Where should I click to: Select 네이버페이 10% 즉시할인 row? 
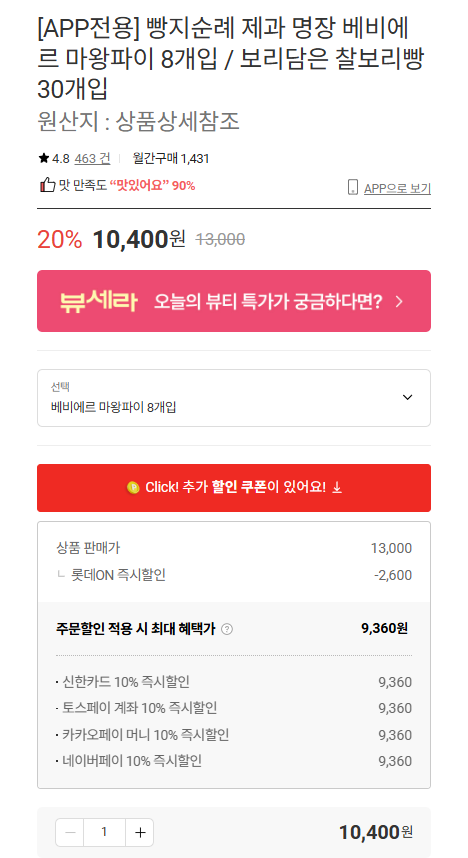coord(234,761)
